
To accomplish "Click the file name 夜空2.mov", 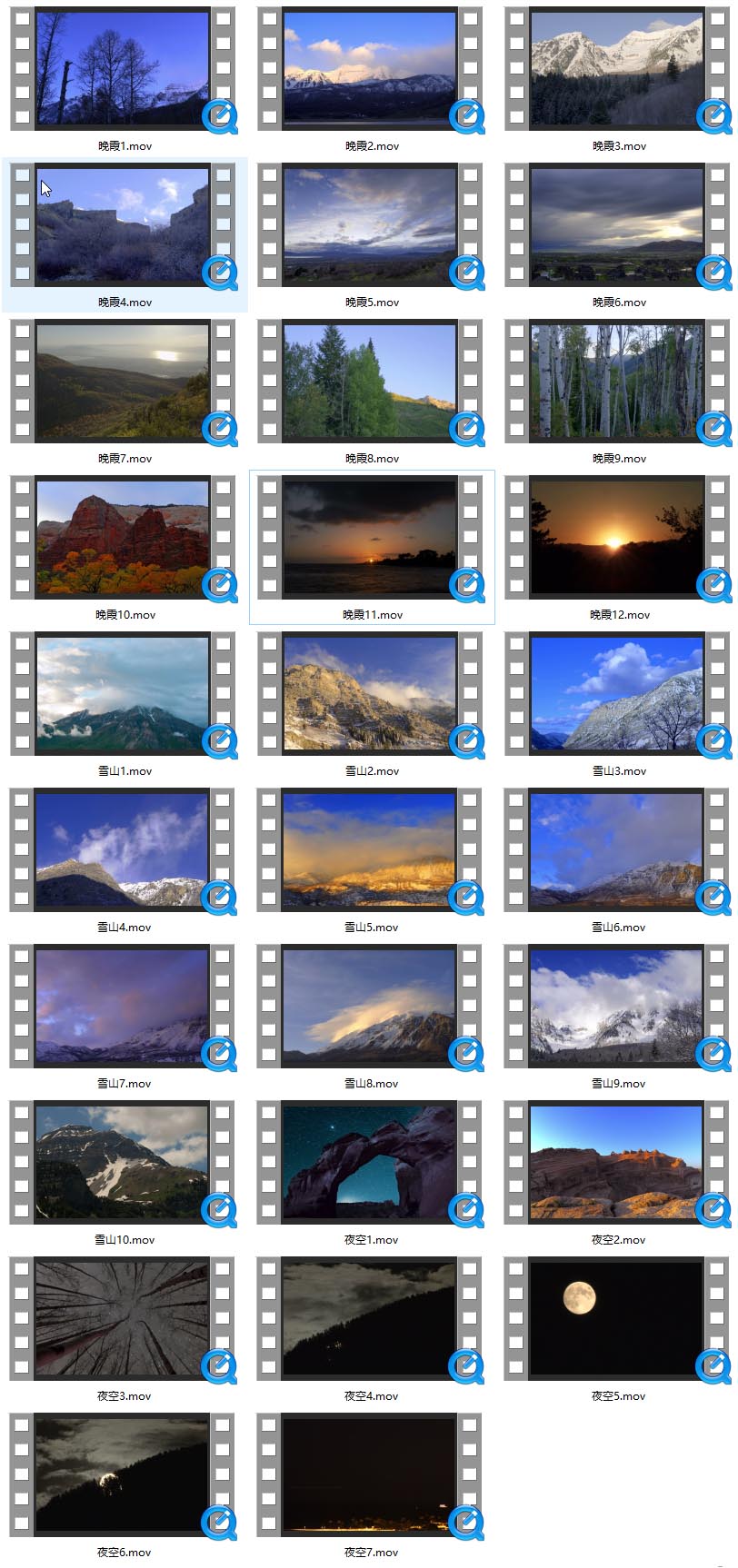I will (619, 1240).
